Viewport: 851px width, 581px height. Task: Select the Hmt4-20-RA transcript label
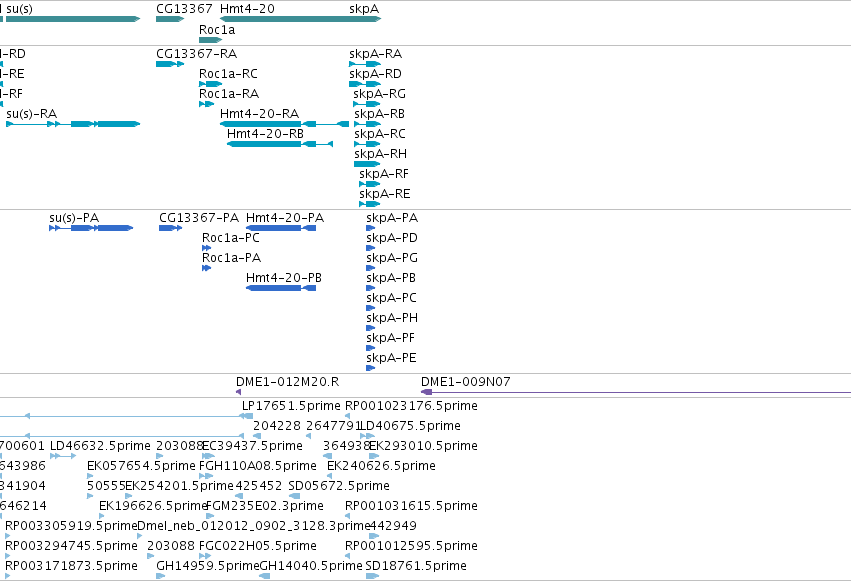click(x=259, y=114)
